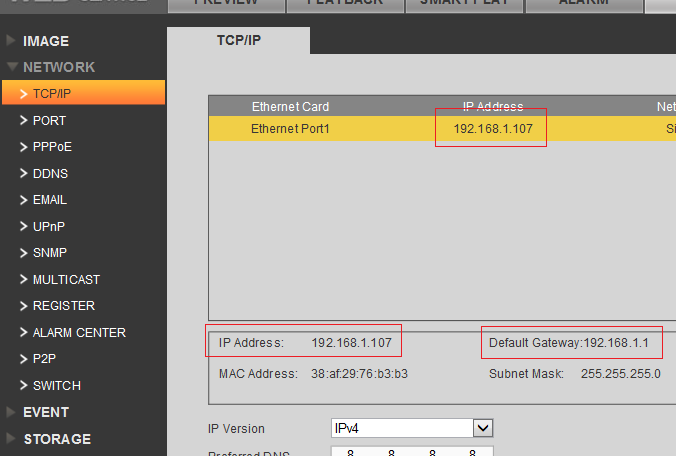Click the TCP/IP tab header
The image size is (676, 456).
[238, 41]
